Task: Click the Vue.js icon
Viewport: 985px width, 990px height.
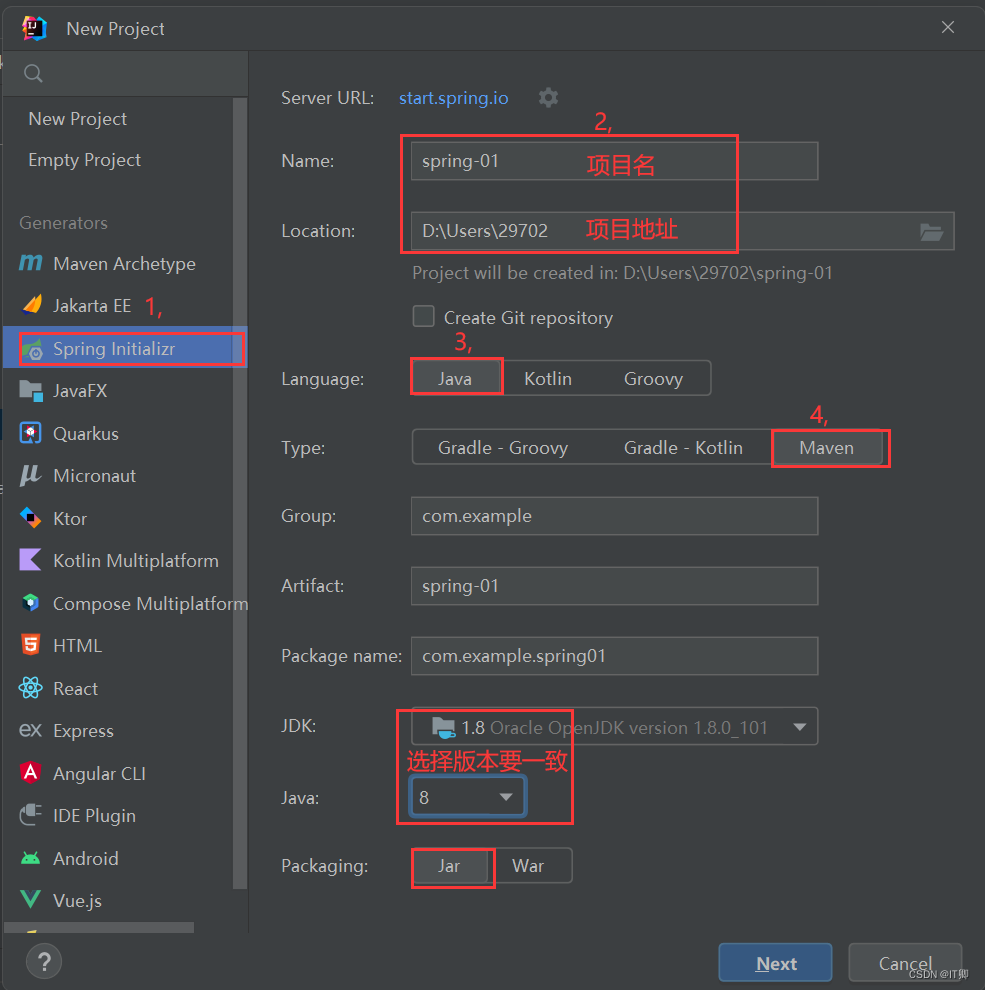Action: point(30,899)
